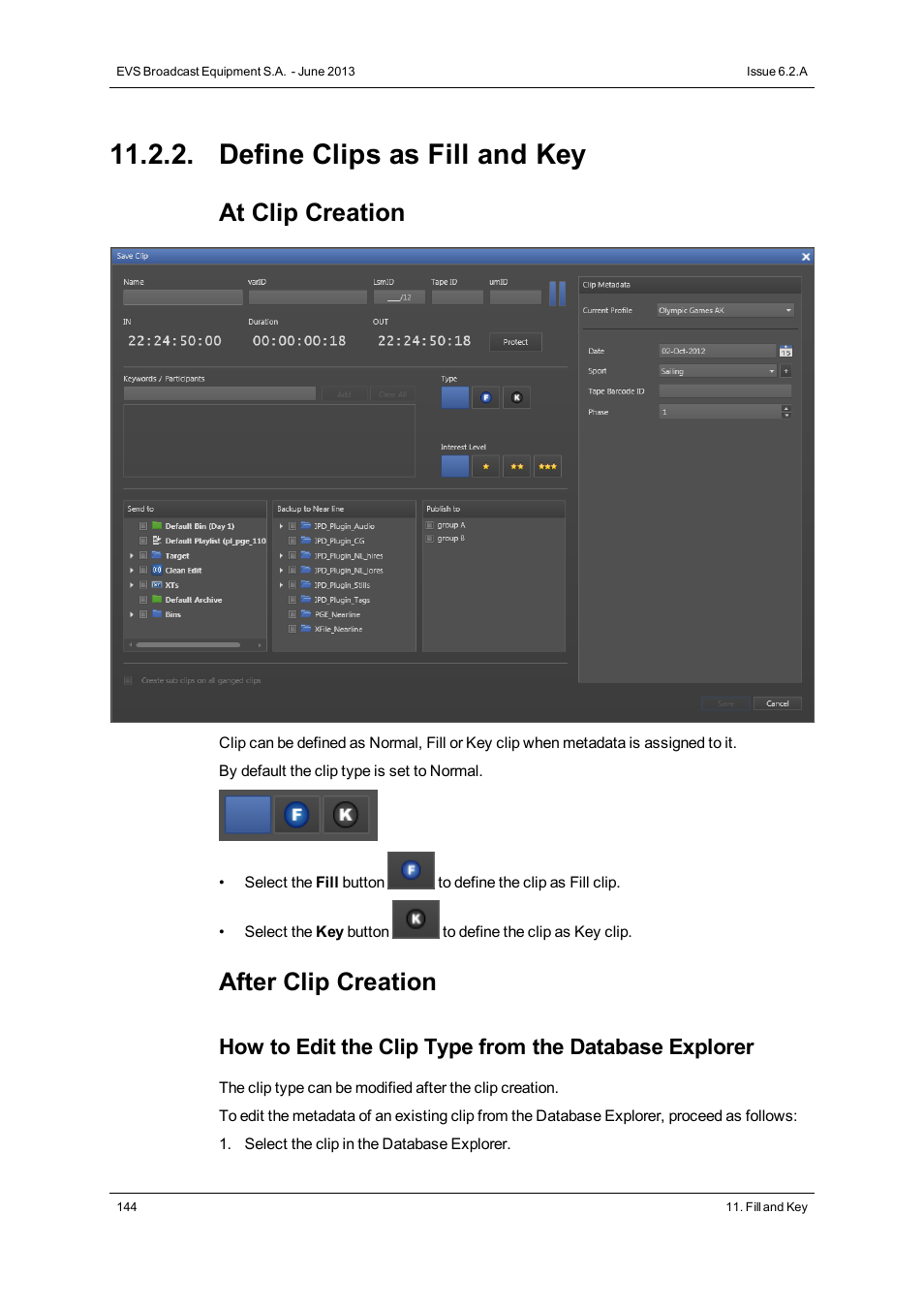This screenshot has width=924, height=1308.
Task: Click the Name input field
Action: [183, 297]
